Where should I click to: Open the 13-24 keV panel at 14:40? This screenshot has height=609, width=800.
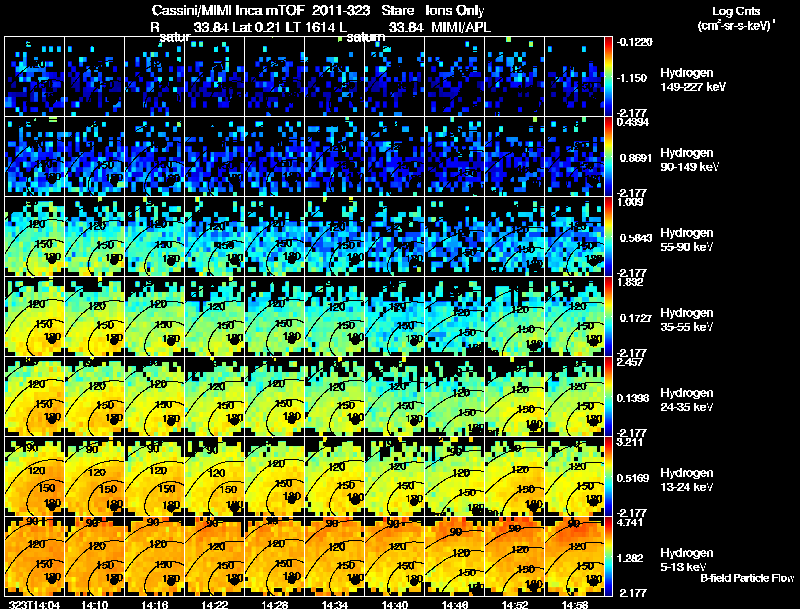click(x=395, y=476)
